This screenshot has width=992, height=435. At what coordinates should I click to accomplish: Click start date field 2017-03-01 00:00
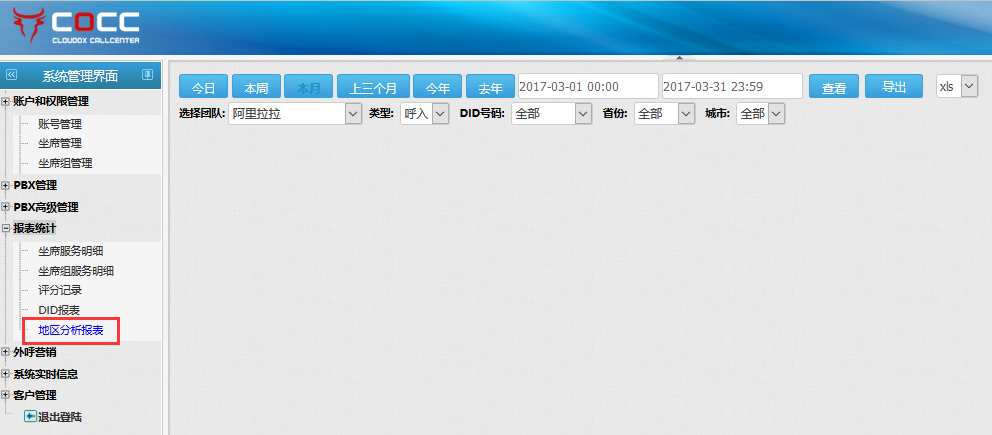[x=588, y=87]
